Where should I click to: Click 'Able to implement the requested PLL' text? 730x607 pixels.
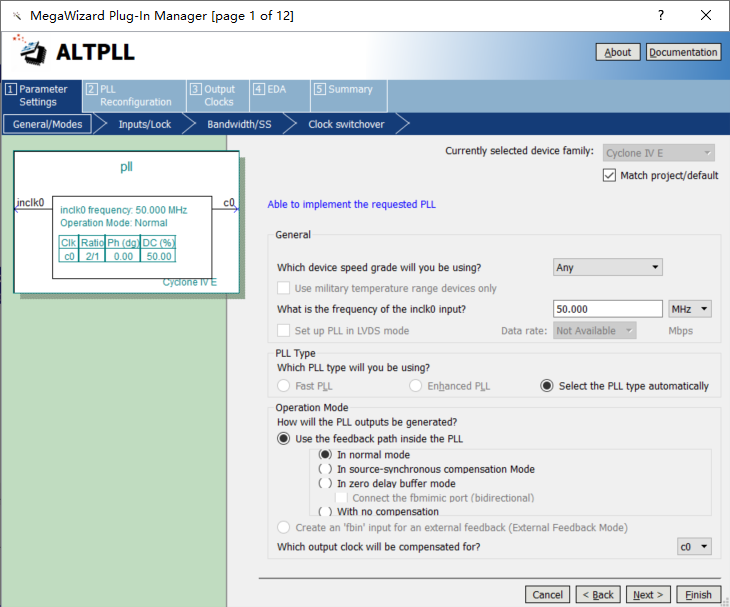click(351, 204)
